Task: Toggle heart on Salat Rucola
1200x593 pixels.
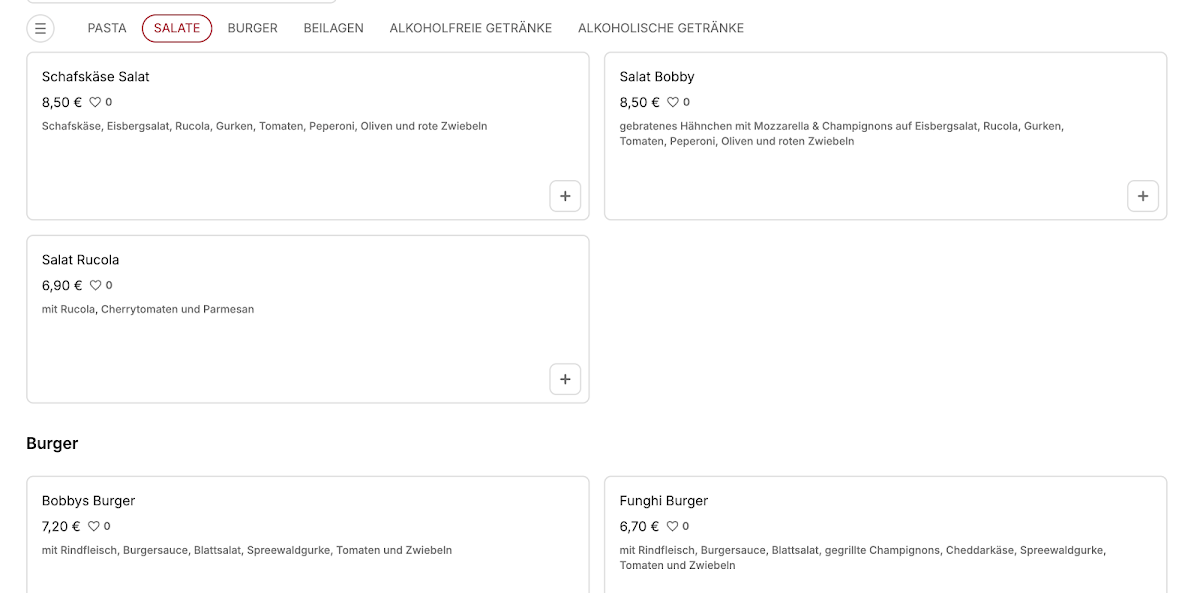Action: pyautogui.click(x=96, y=285)
